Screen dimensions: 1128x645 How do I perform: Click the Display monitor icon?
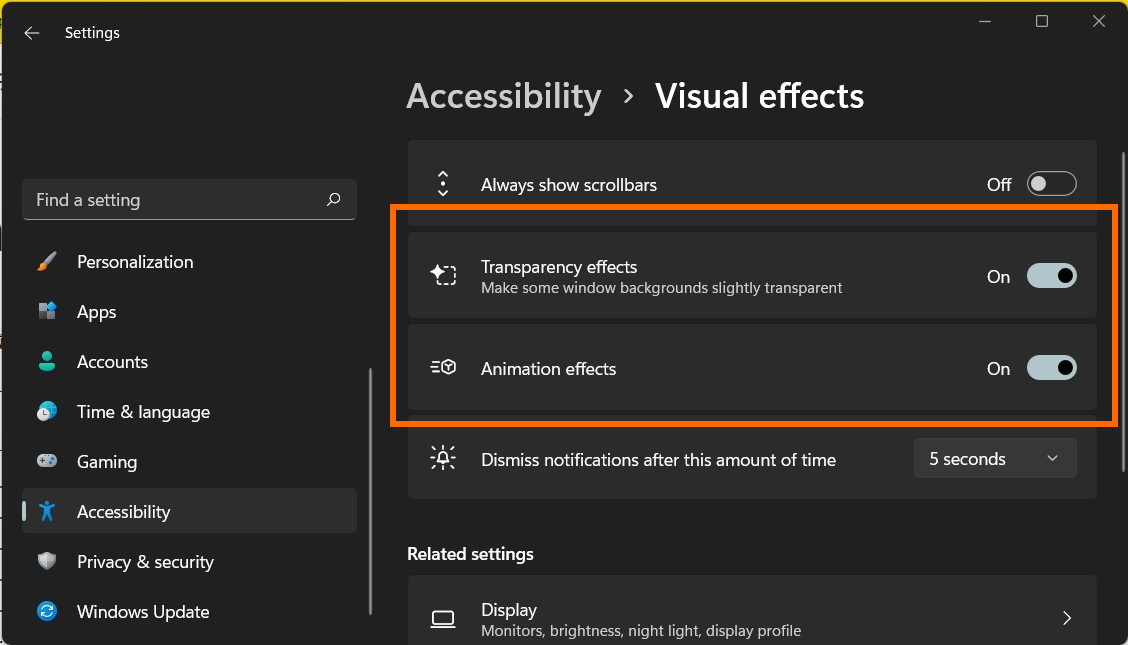(x=443, y=618)
